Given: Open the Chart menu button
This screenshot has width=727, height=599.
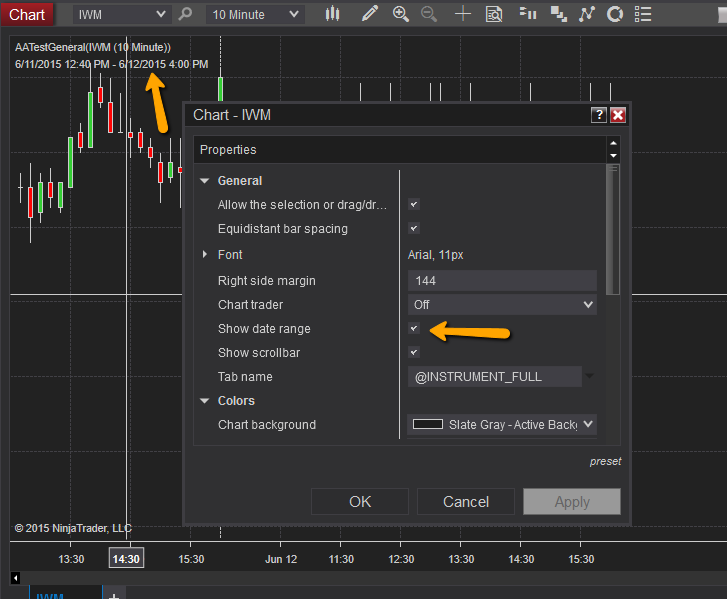Looking at the screenshot, I should pos(27,14).
